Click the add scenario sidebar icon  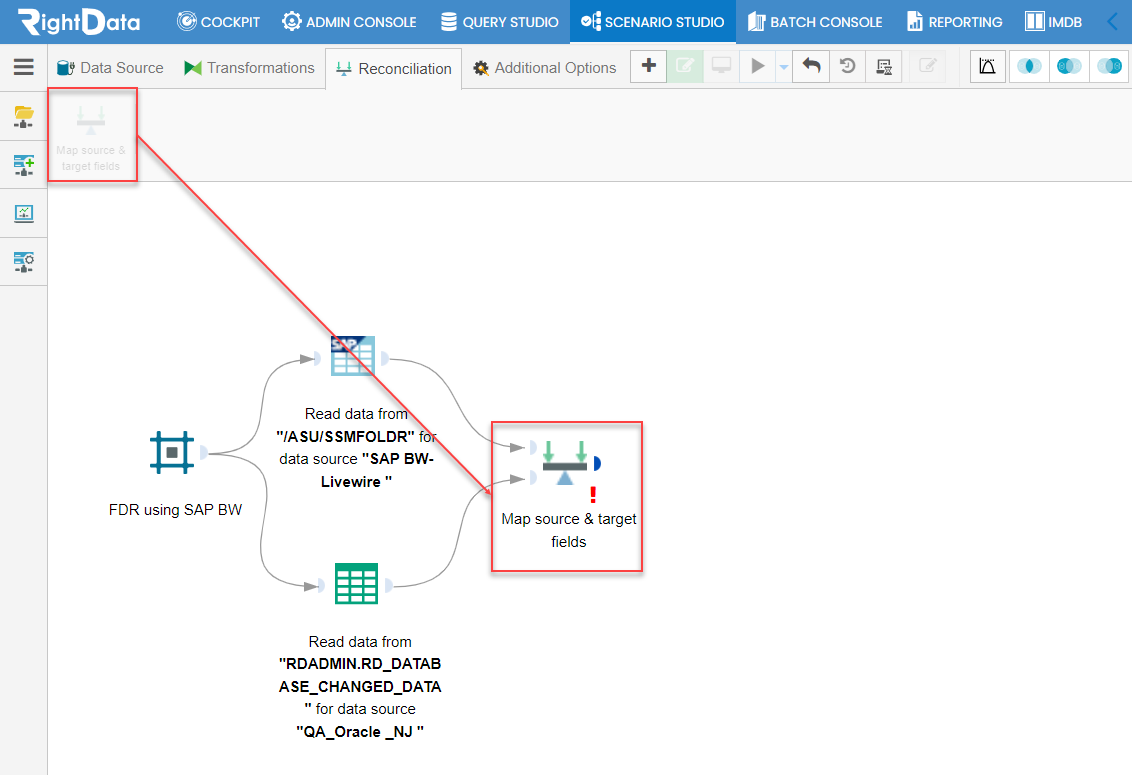pyautogui.click(x=24, y=165)
